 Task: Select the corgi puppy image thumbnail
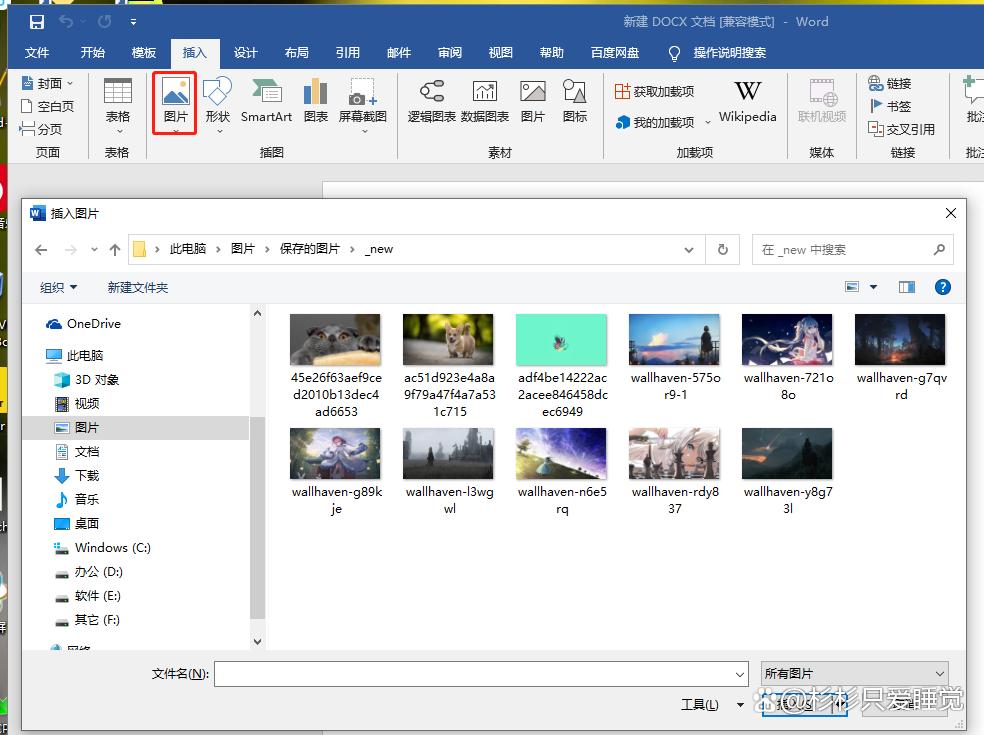448,337
